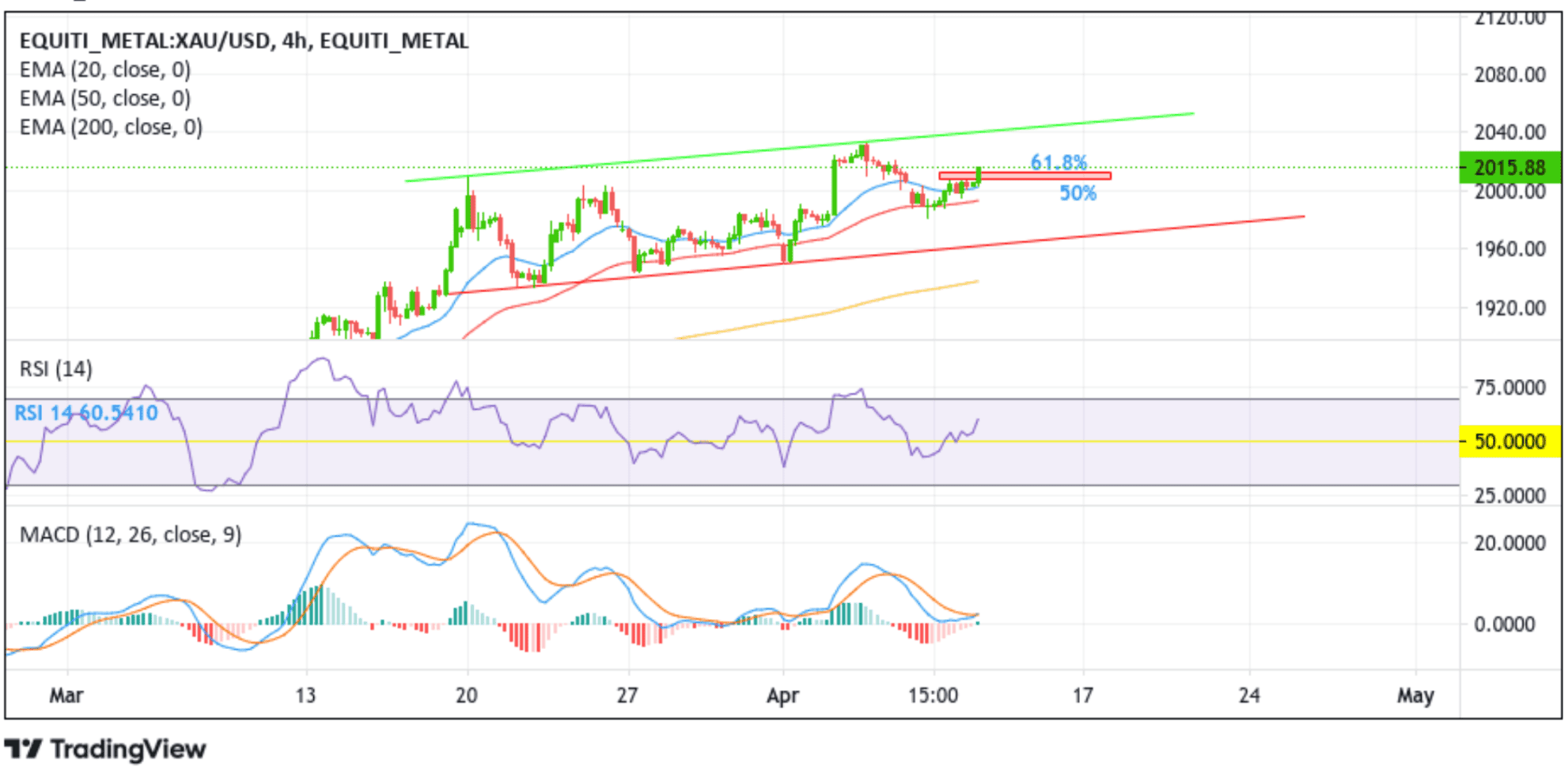Click the 24 date label on time axis
The image size is (1568, 782).
tap(1248, 695)
